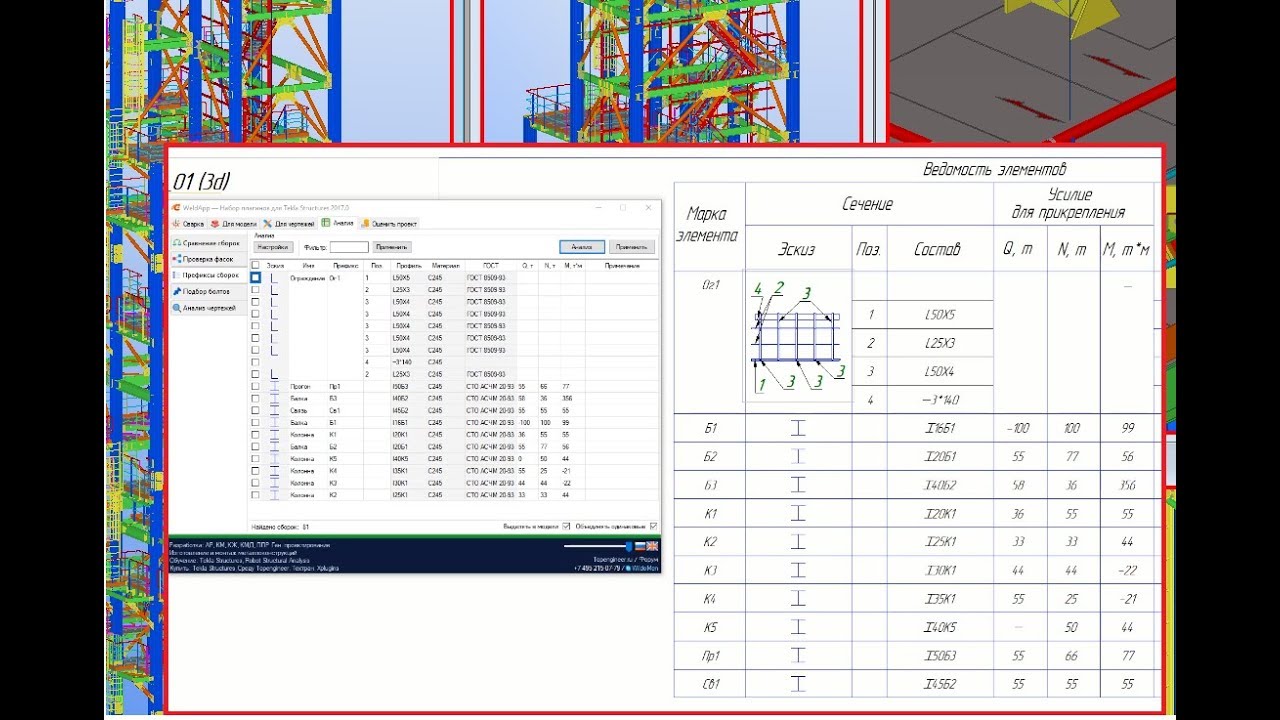Click the angle sketch icon for L50X5

click(x=274, y=278)
